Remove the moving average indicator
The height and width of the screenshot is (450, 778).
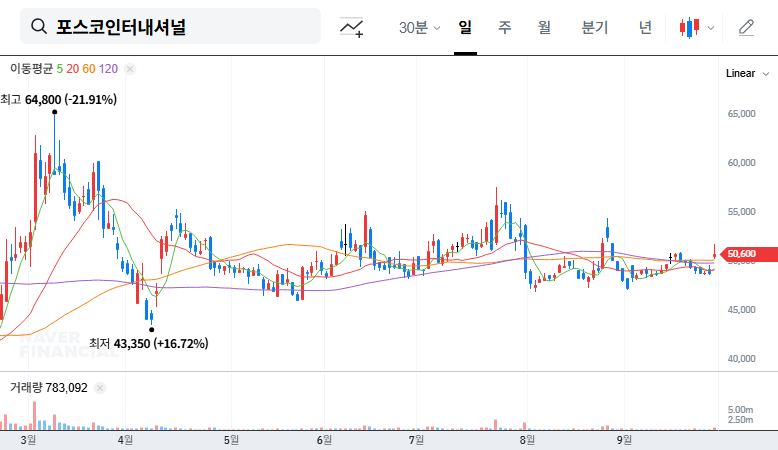click(130, 69)
